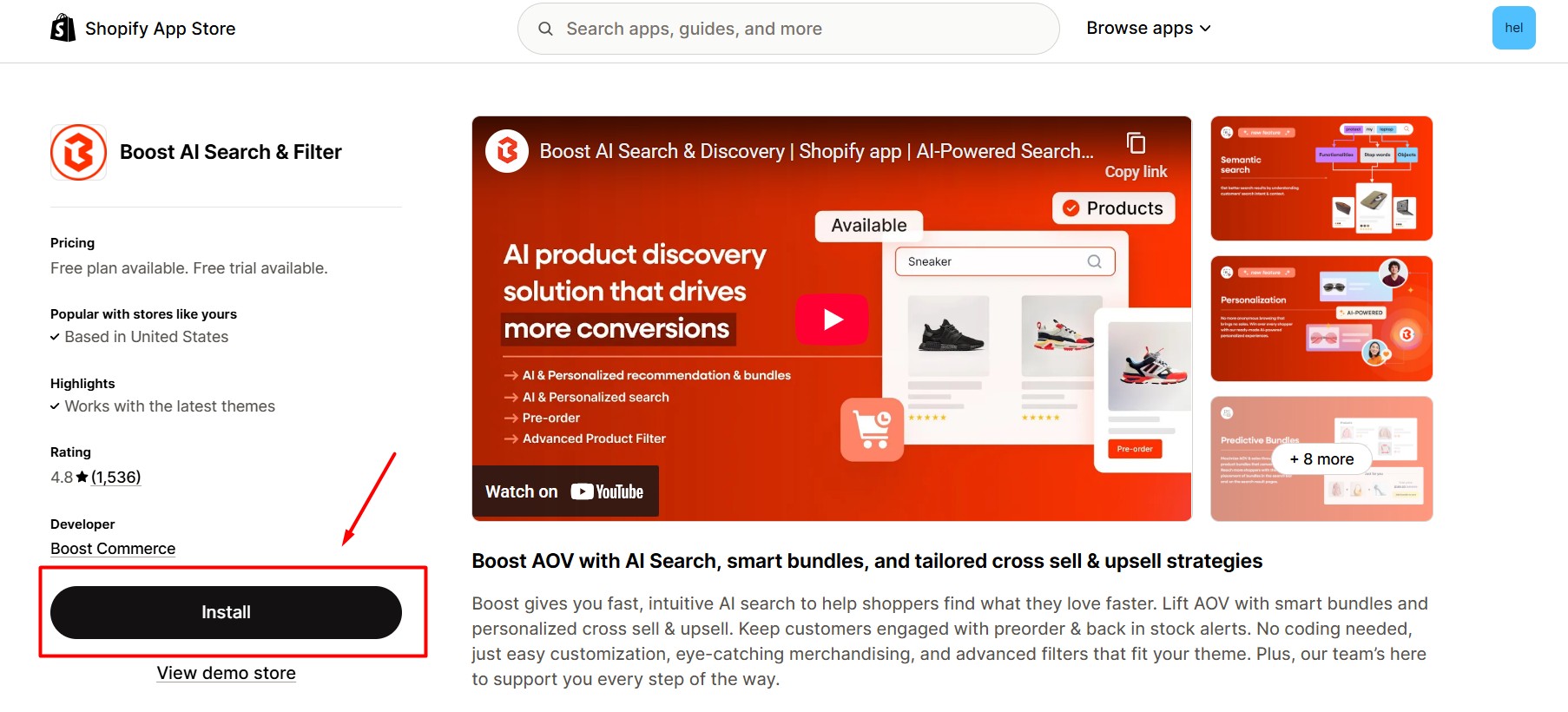Open the Boost Commerce developer link
This screenshot has height=712, width=1568.
tap(113, 549)
